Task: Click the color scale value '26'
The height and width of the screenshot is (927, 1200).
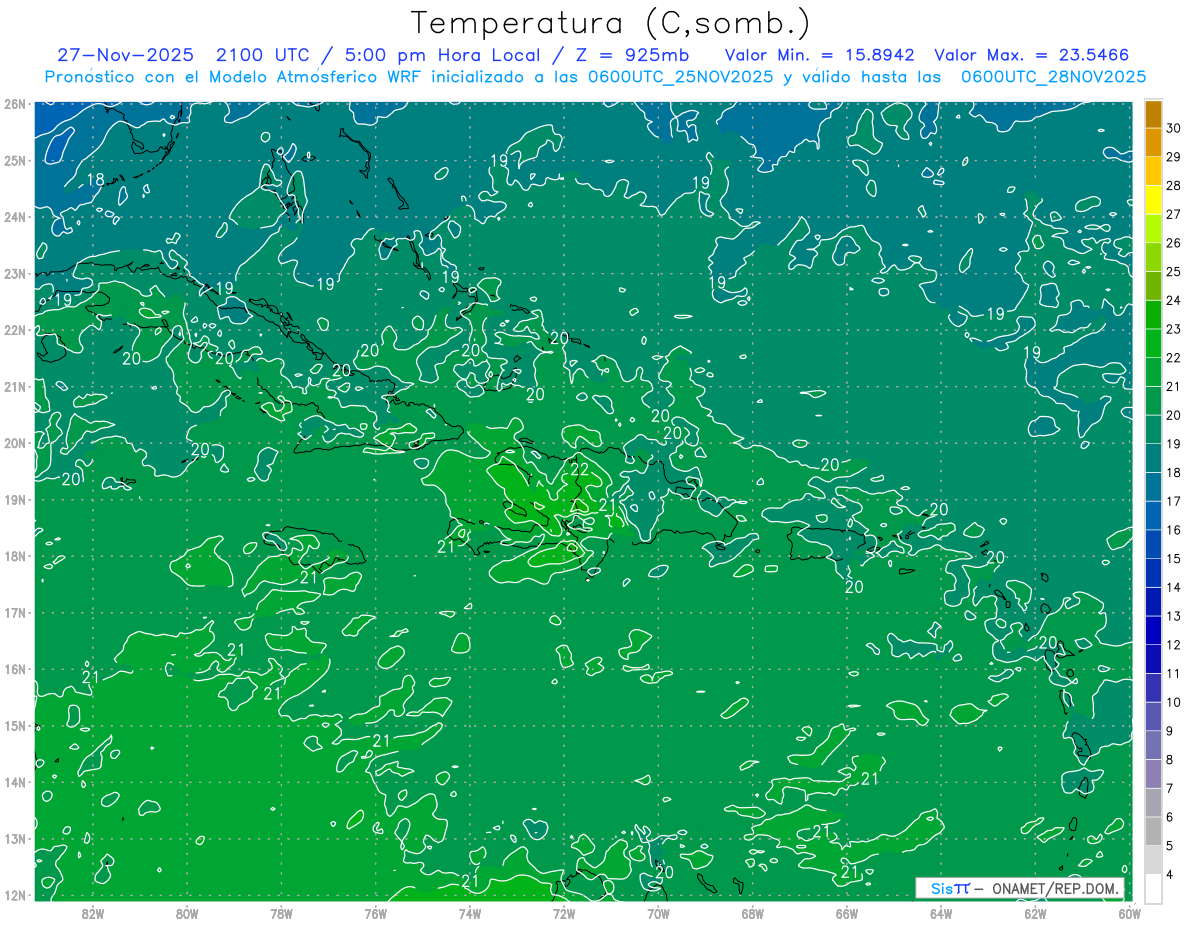Action: (1174, 243)
